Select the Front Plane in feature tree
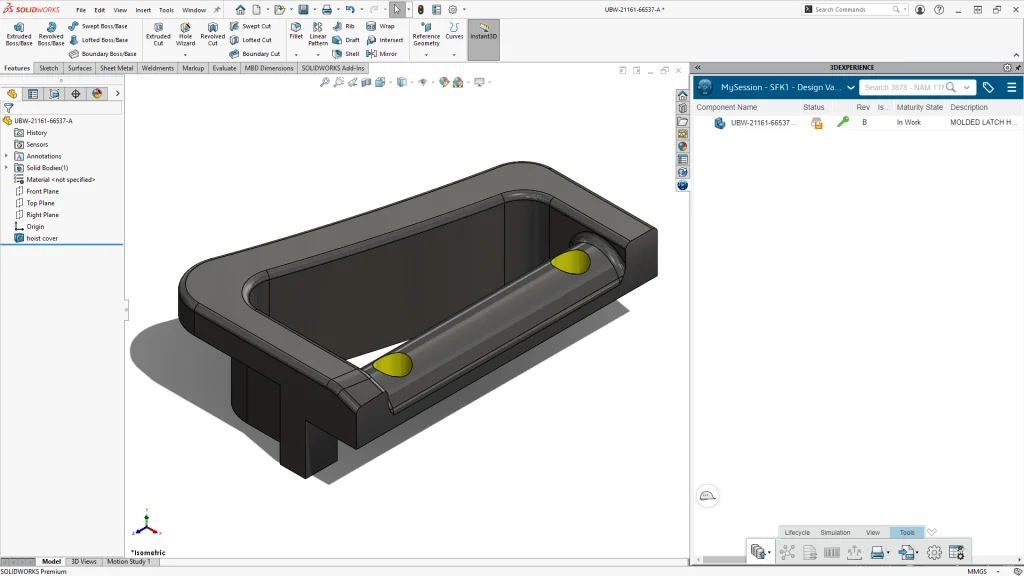The height and width of the screenshot is (576, 1024). [42, 191]
